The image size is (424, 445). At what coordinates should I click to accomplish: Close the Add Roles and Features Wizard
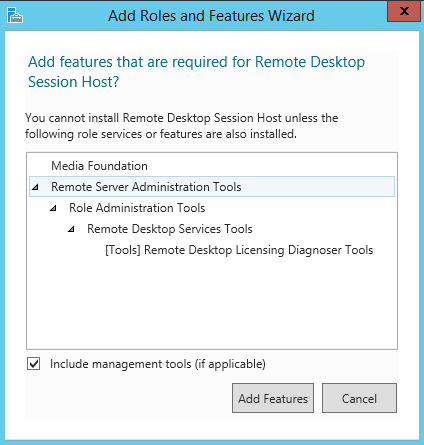click(404, 11)
